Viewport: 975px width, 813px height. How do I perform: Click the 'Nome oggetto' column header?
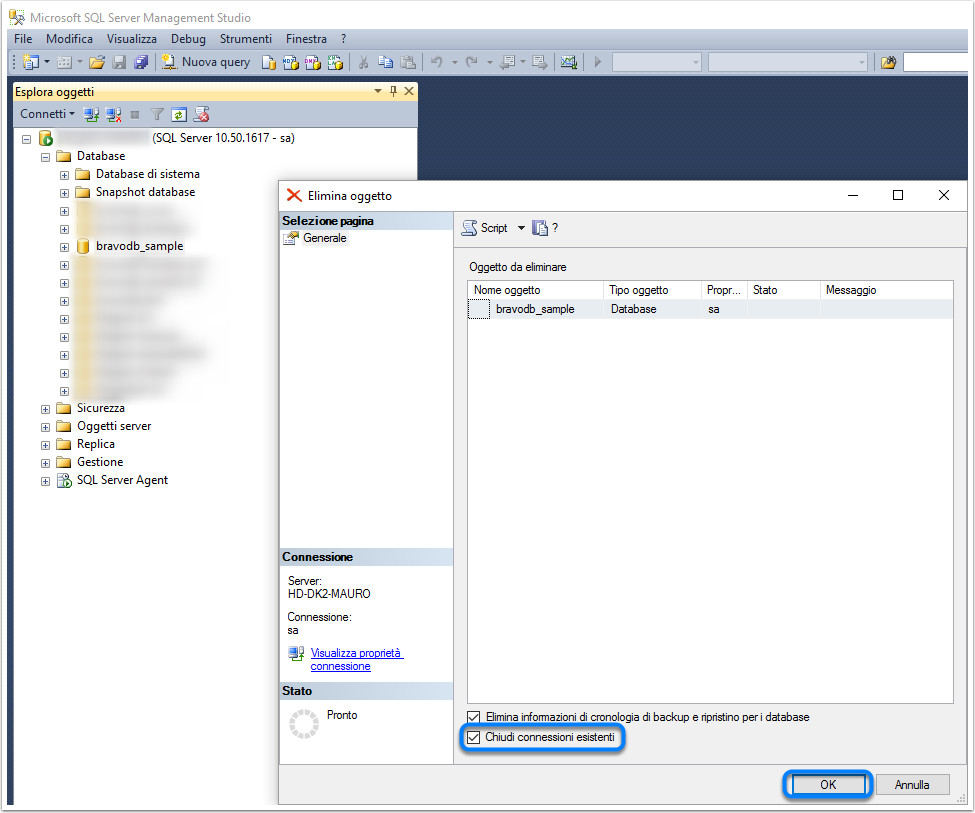tap(535, 290)
